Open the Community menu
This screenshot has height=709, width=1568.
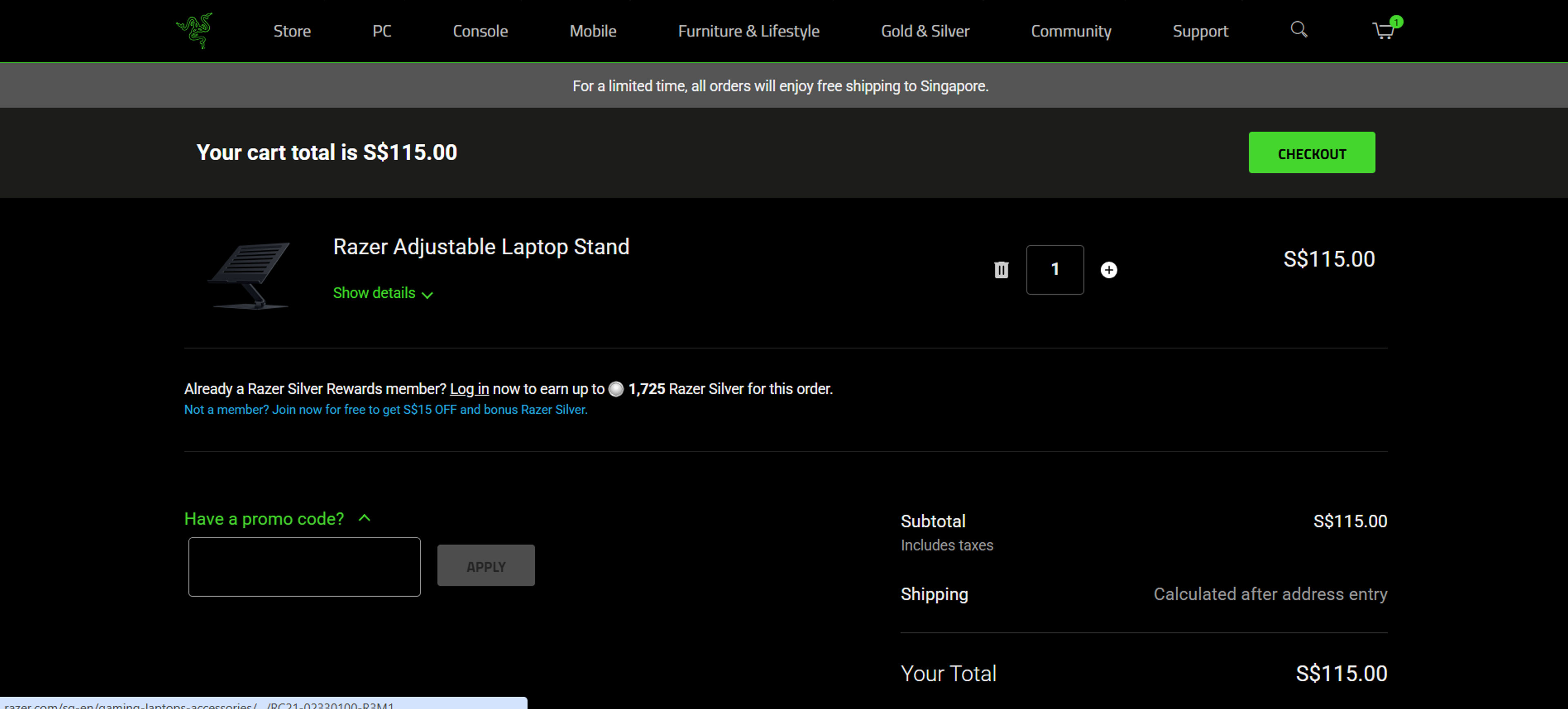tap(1071, 31)
